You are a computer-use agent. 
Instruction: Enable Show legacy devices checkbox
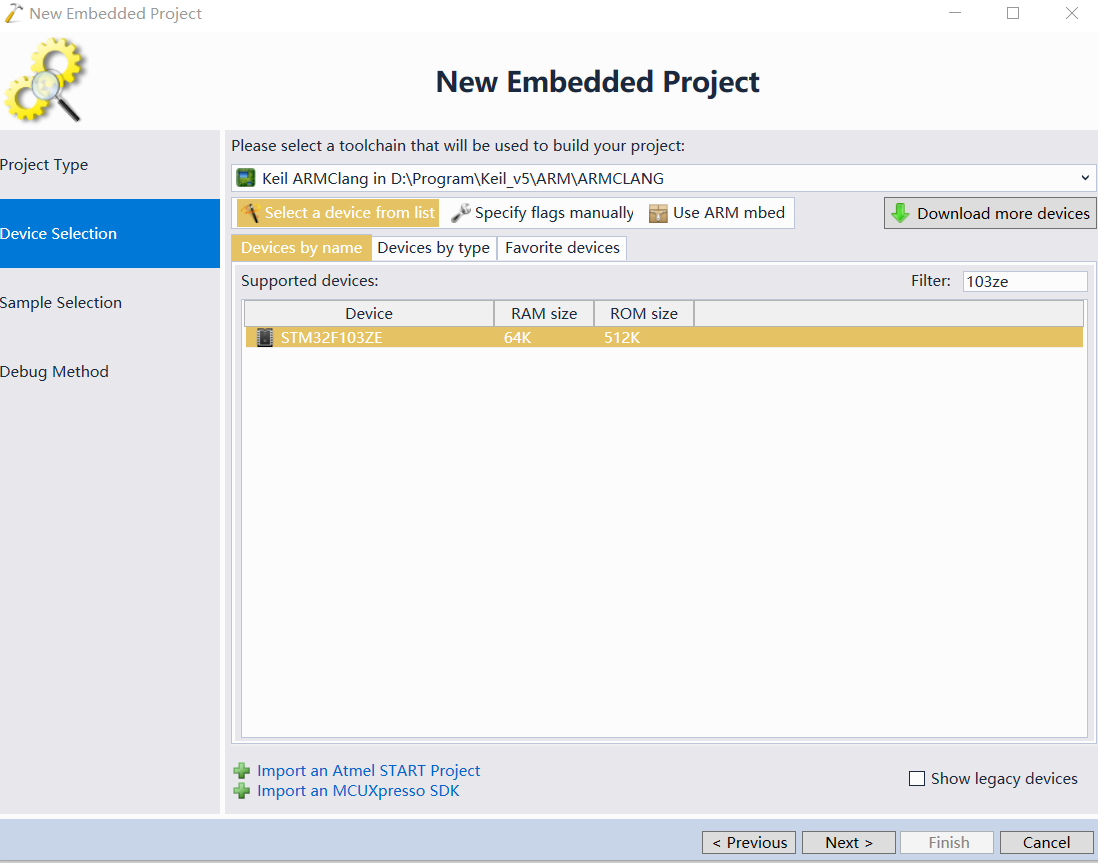click(x=917, y=779)
